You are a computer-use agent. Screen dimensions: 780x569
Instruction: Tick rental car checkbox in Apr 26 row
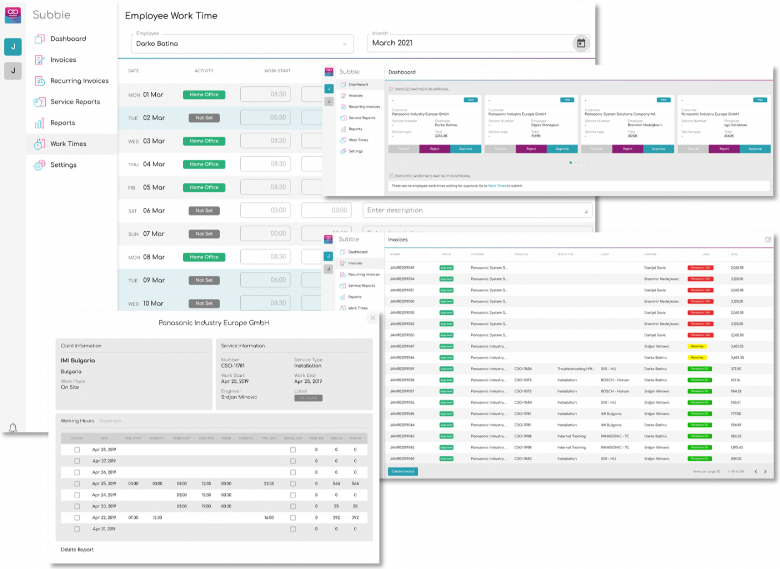coord(292,473)
